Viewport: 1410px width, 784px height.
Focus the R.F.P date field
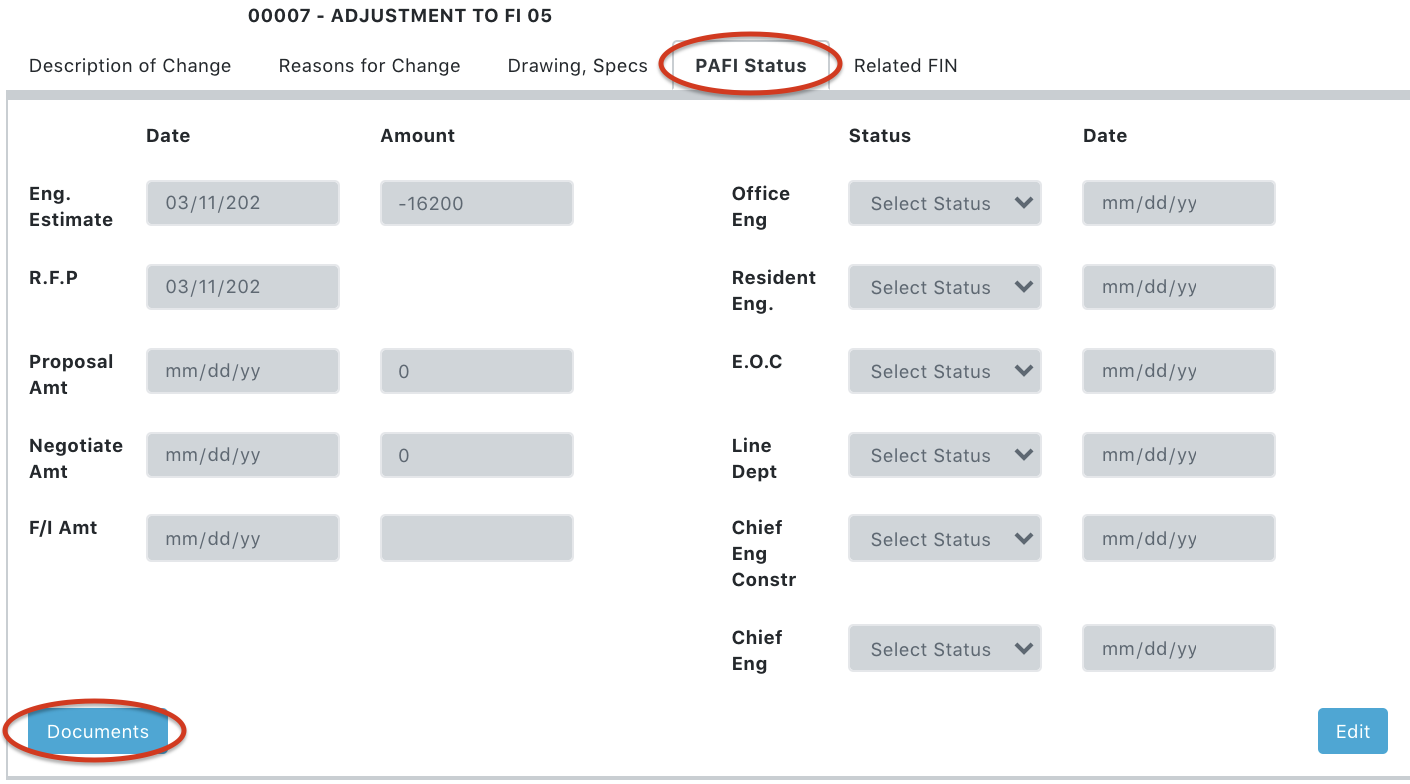tap(243, 287)
